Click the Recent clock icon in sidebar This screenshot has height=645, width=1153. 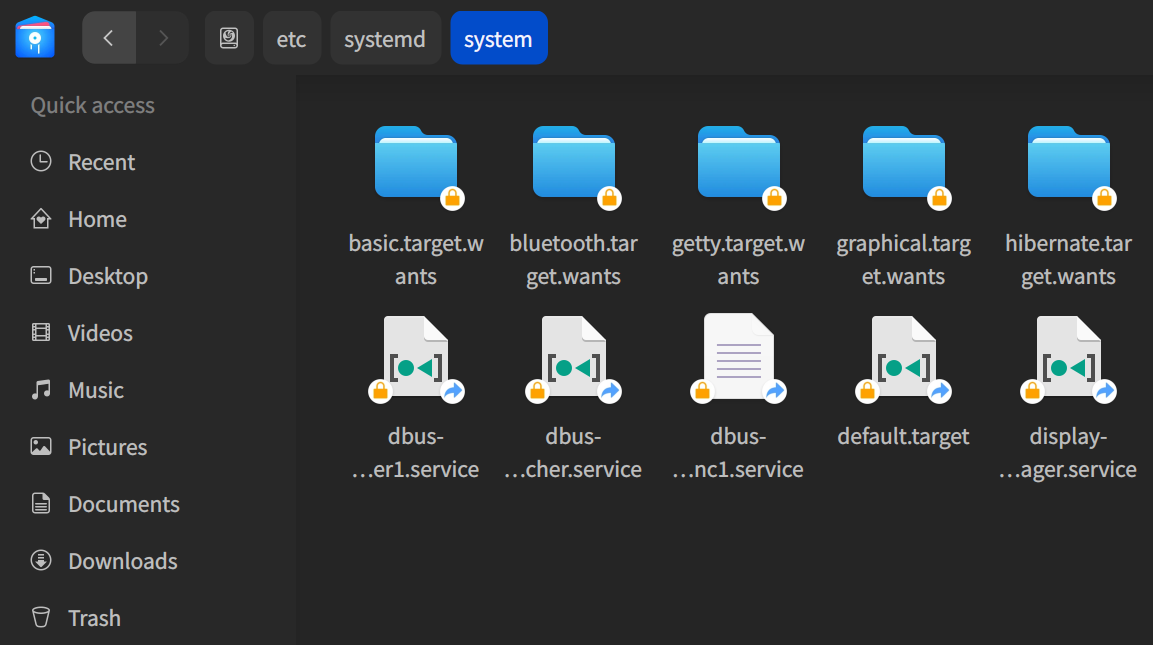[x=41, y=161]
